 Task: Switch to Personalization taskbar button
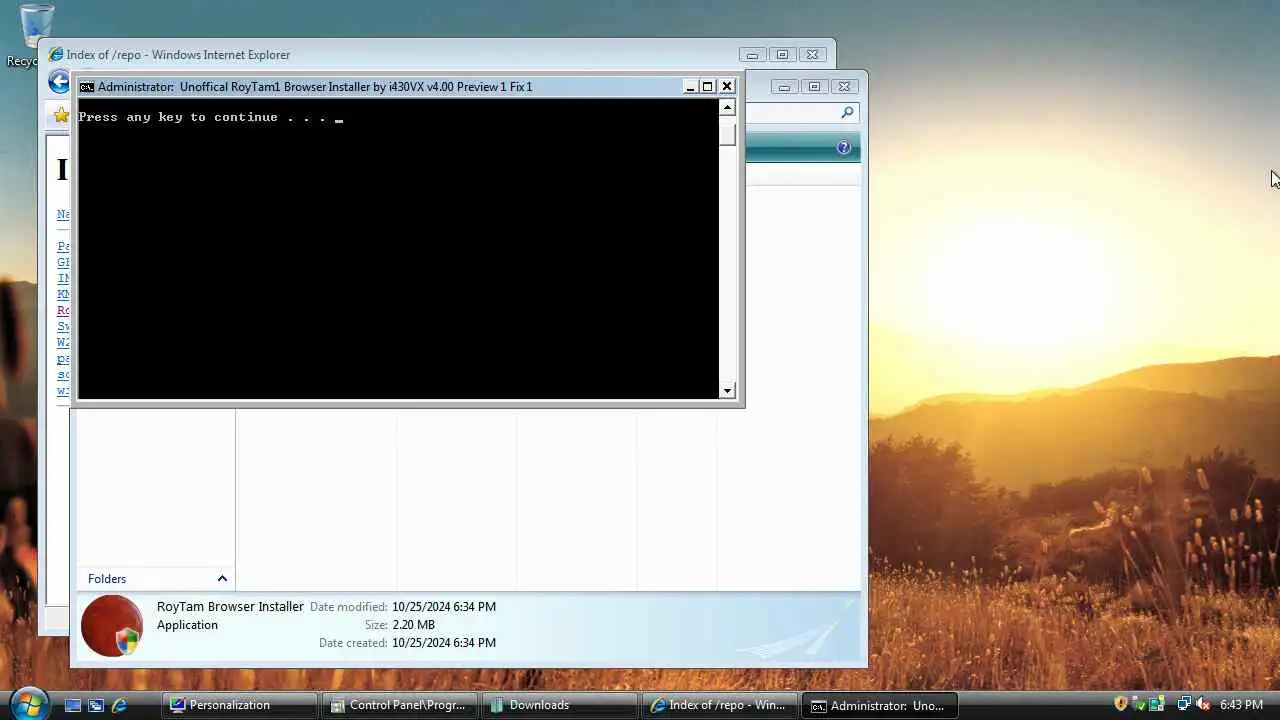pos(240,705)
